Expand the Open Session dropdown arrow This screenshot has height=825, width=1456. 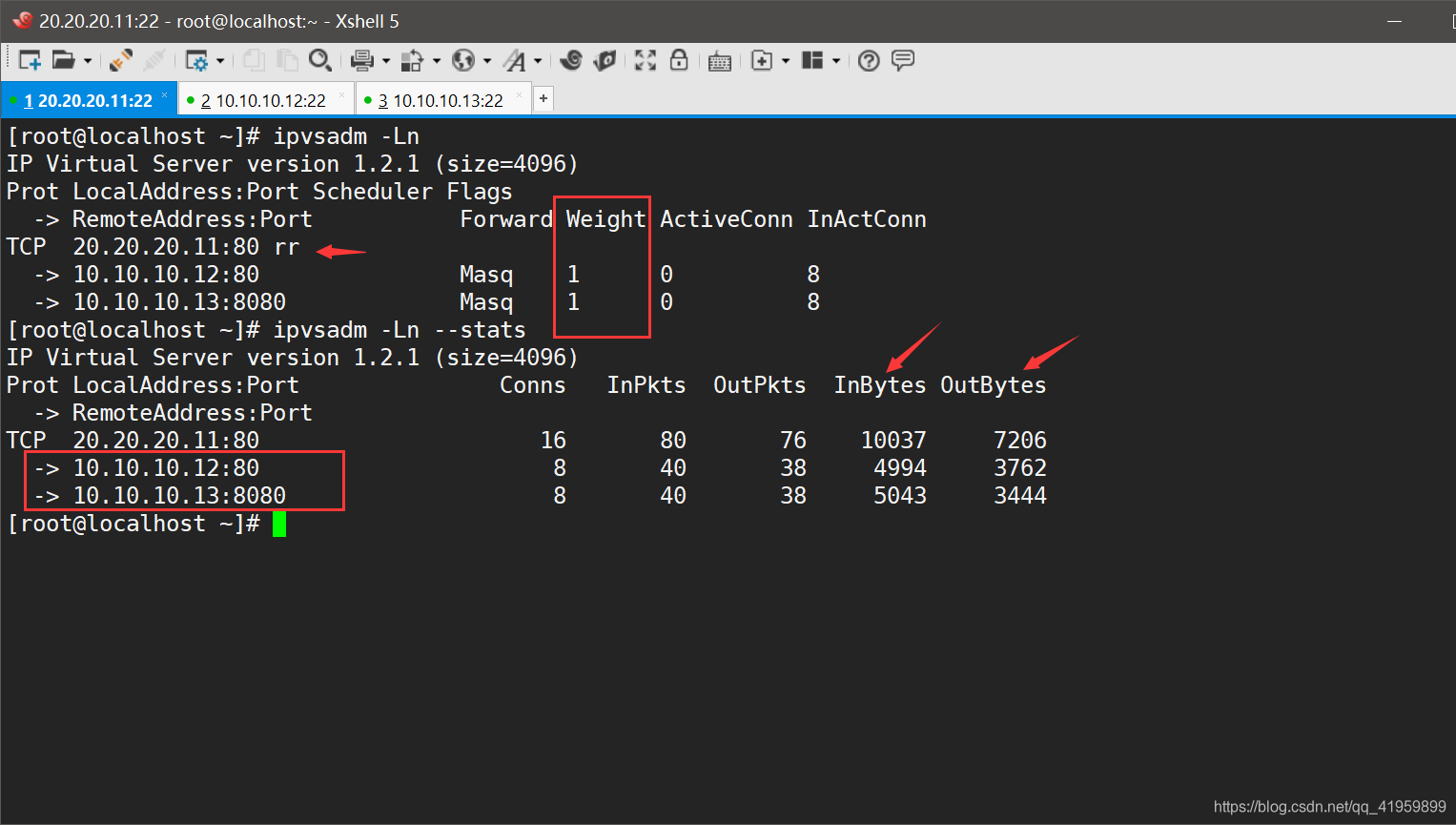pos(88,61)
